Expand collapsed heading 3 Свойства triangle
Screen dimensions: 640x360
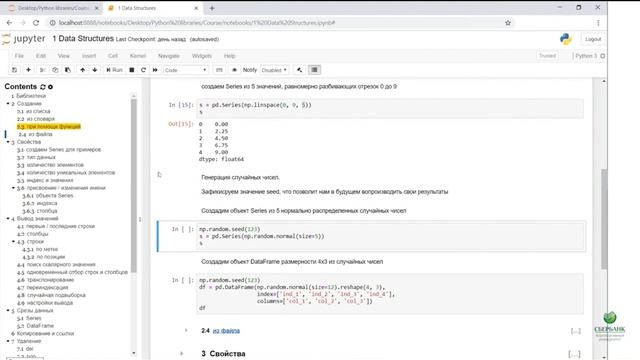click(182, 353)
